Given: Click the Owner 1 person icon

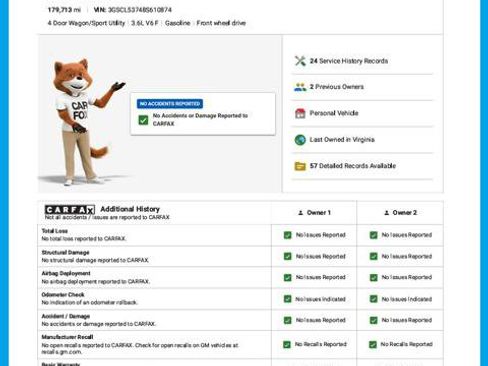Looking at the screenshot, I should pyautogui.click(x=300, y=213).
